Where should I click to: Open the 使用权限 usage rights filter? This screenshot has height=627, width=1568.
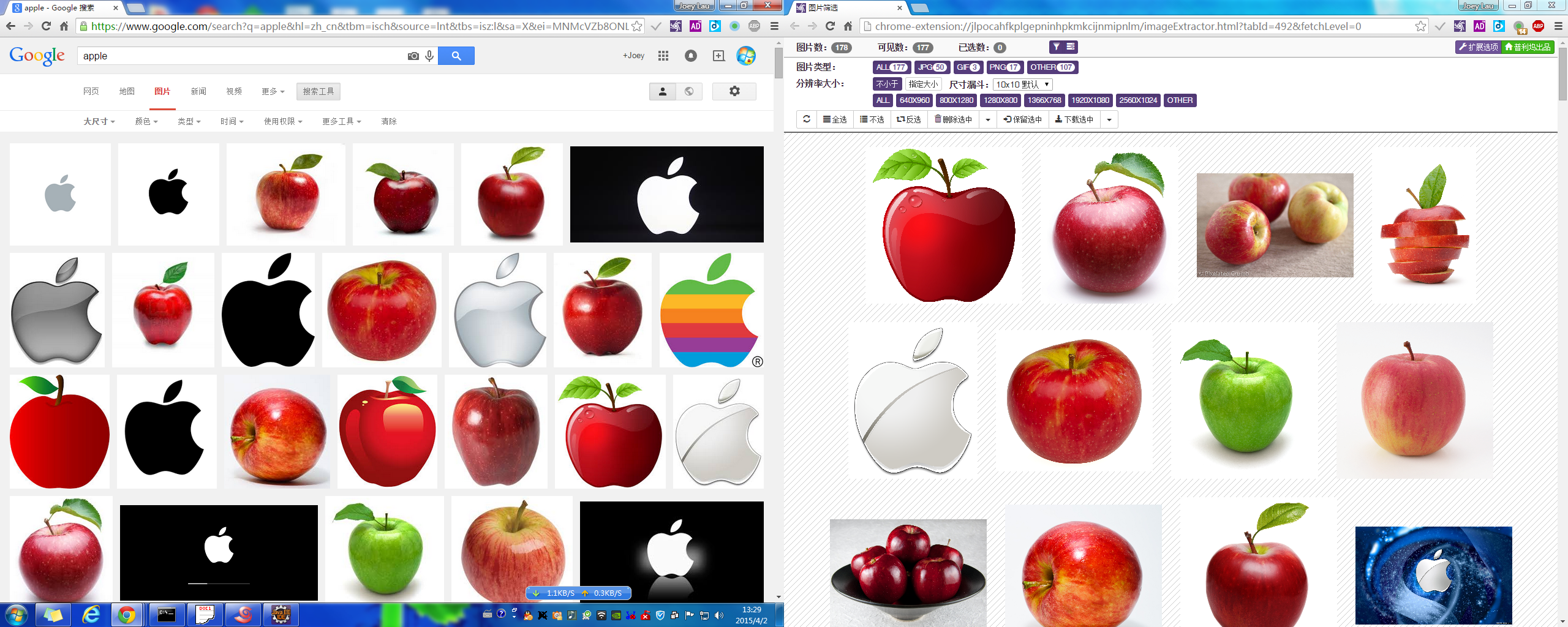click(283, 121)
